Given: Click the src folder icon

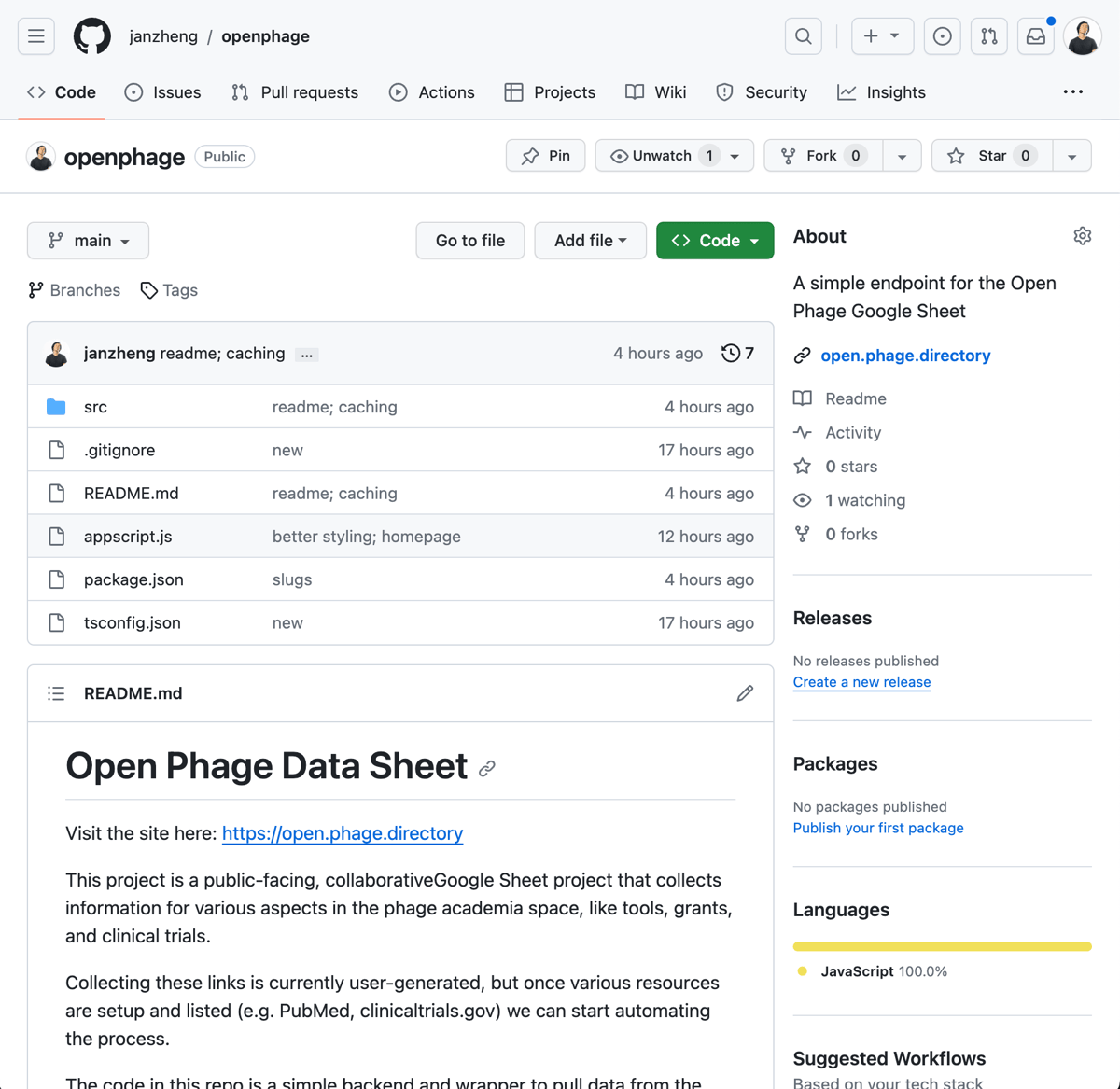Looking at the screenshot, I should click(x=56, y=407).
